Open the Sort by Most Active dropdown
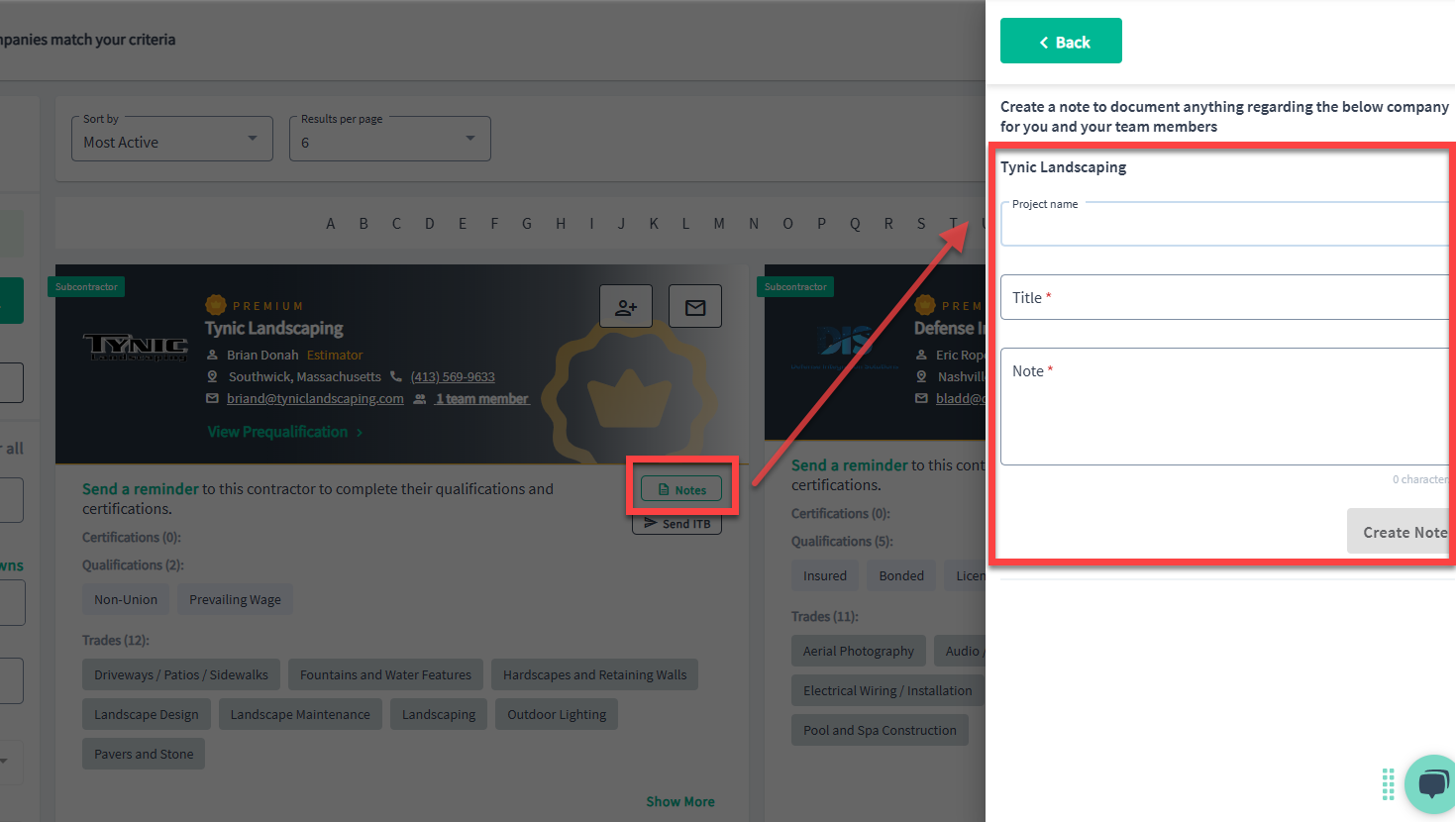Image resolution: width=1456 pixels, height=822 pixels. [172, 139]
